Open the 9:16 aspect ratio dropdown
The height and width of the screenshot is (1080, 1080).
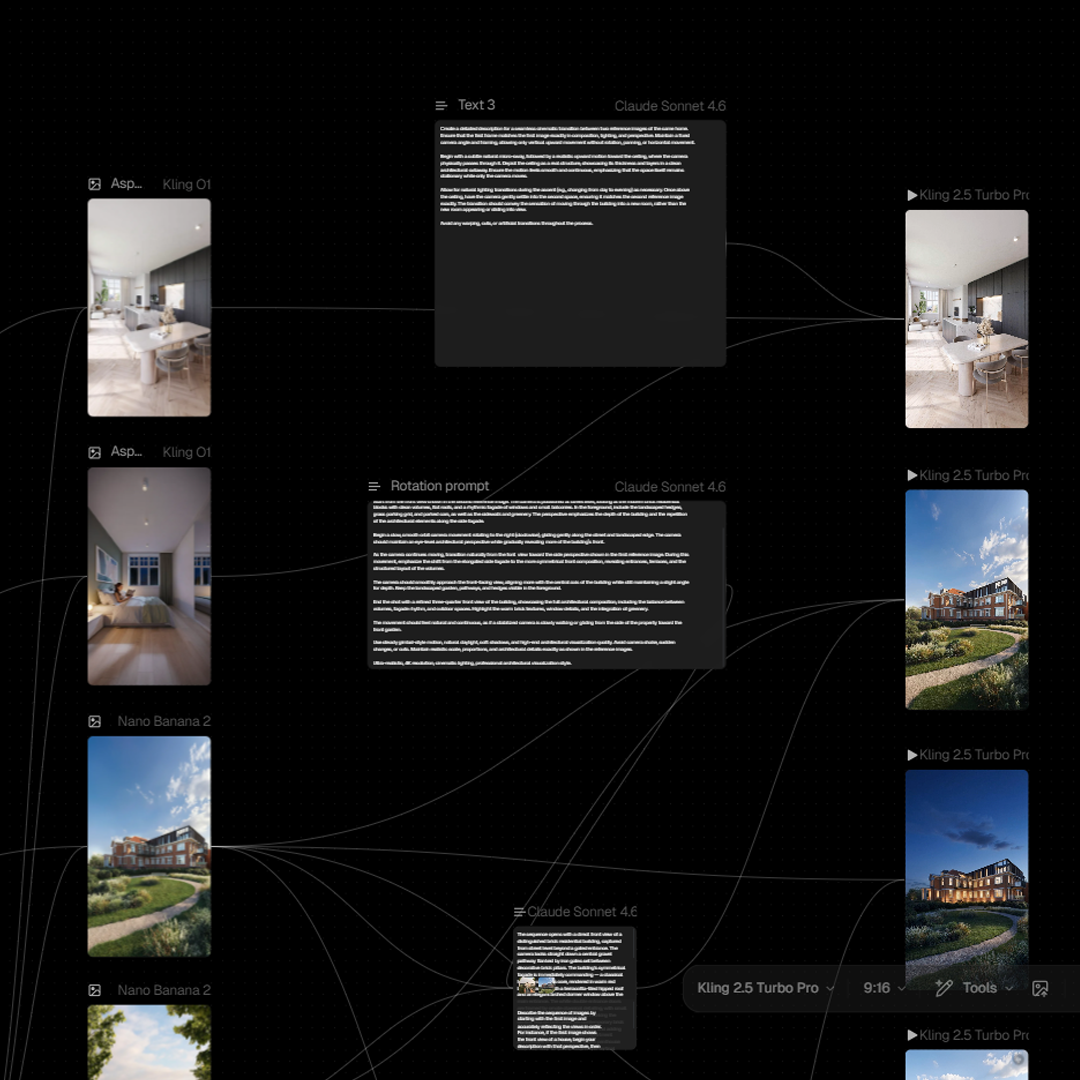pyautogui.click(x=884, y=988)
